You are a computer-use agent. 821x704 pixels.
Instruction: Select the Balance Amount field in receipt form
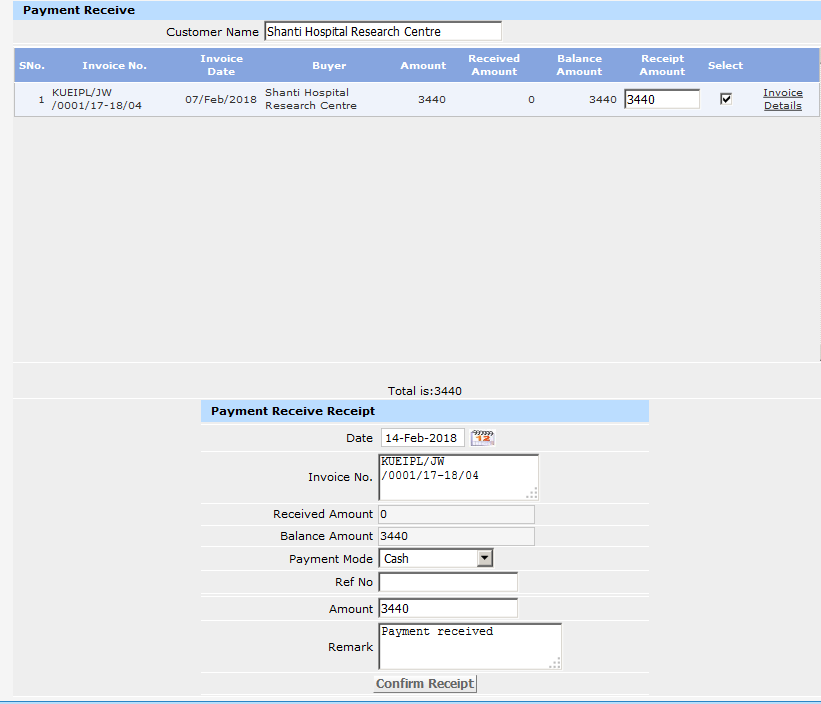(456, 537)
